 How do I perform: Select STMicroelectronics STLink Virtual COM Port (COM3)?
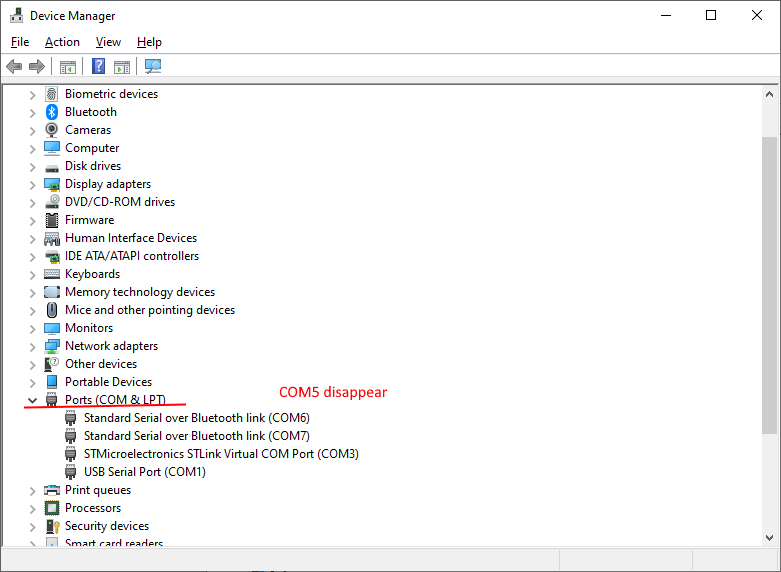pyautogui.click(x=220, y=454)
